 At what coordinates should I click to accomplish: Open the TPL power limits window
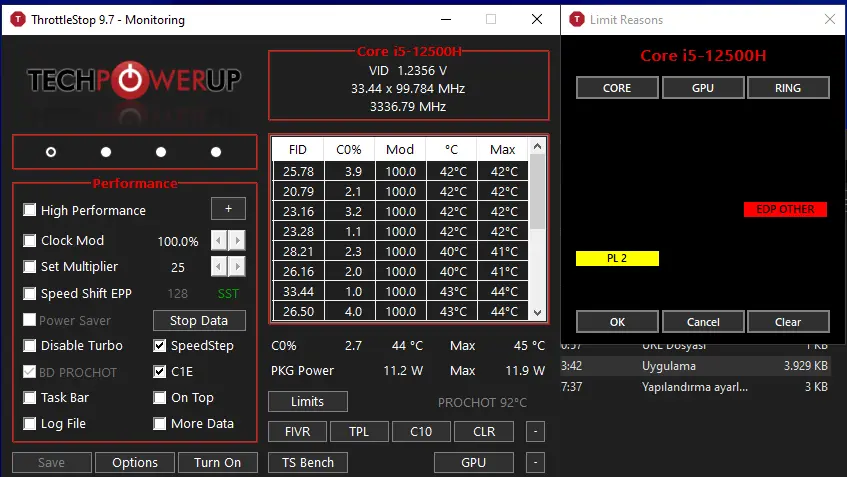coord(359,432)
